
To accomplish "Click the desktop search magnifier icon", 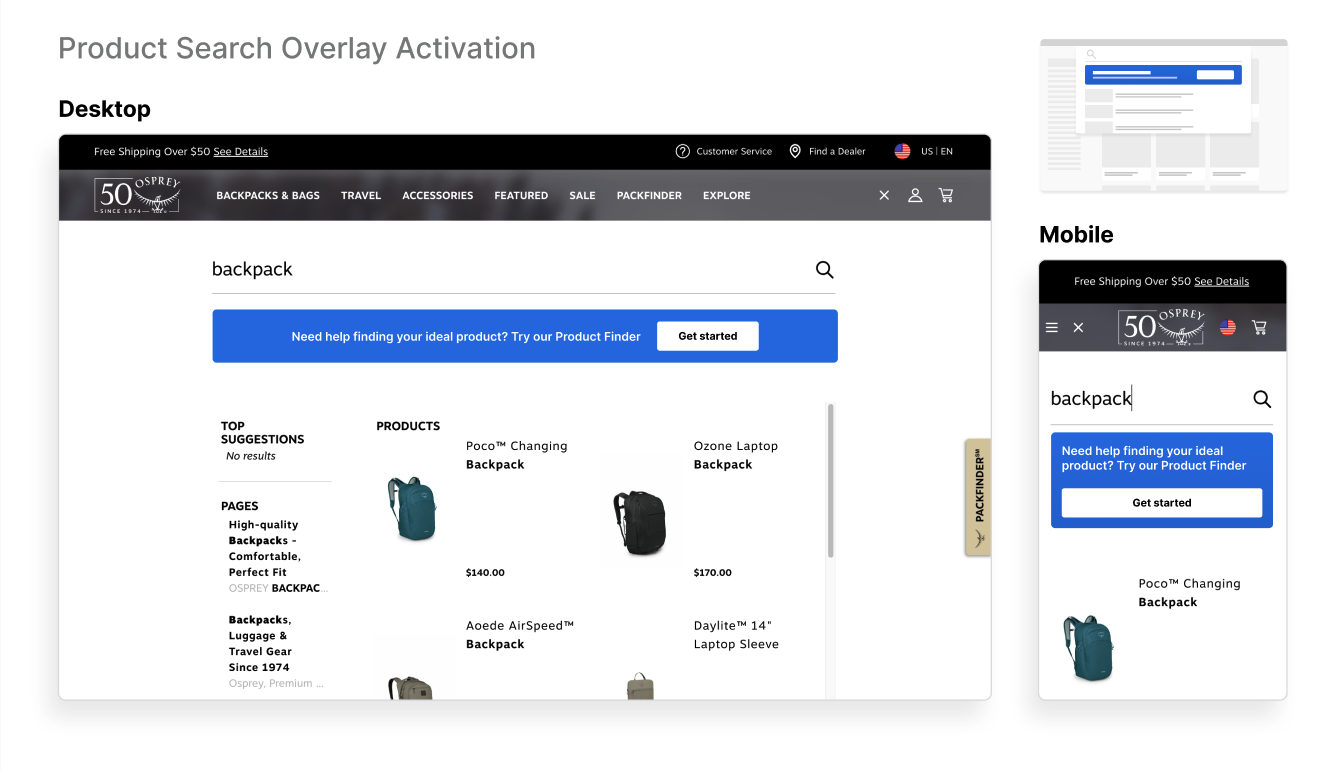I will tap(824, 269).
